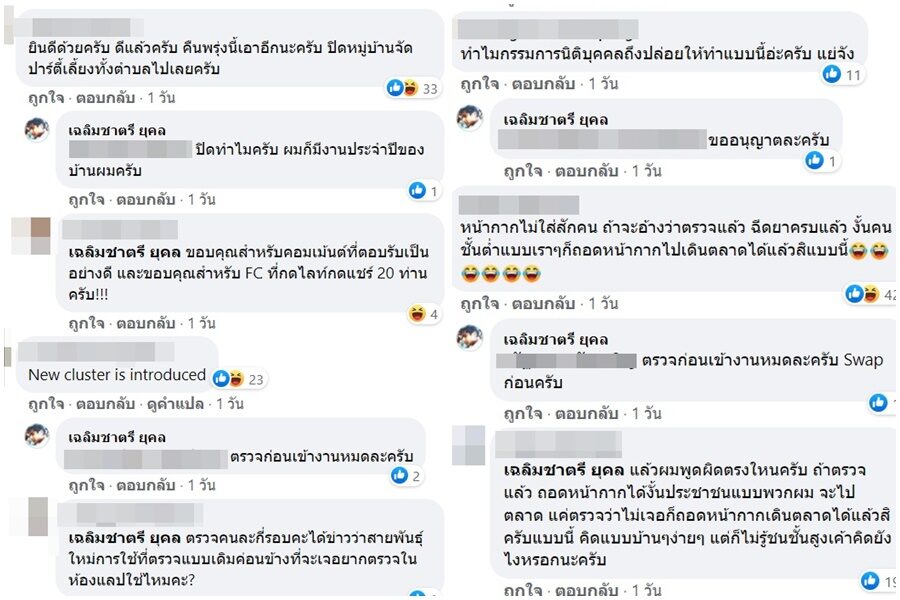
Task: Click 'ตอบกลับ' under the 'ยินดีด้วยครับ' comment
Action: click(105, 98)
